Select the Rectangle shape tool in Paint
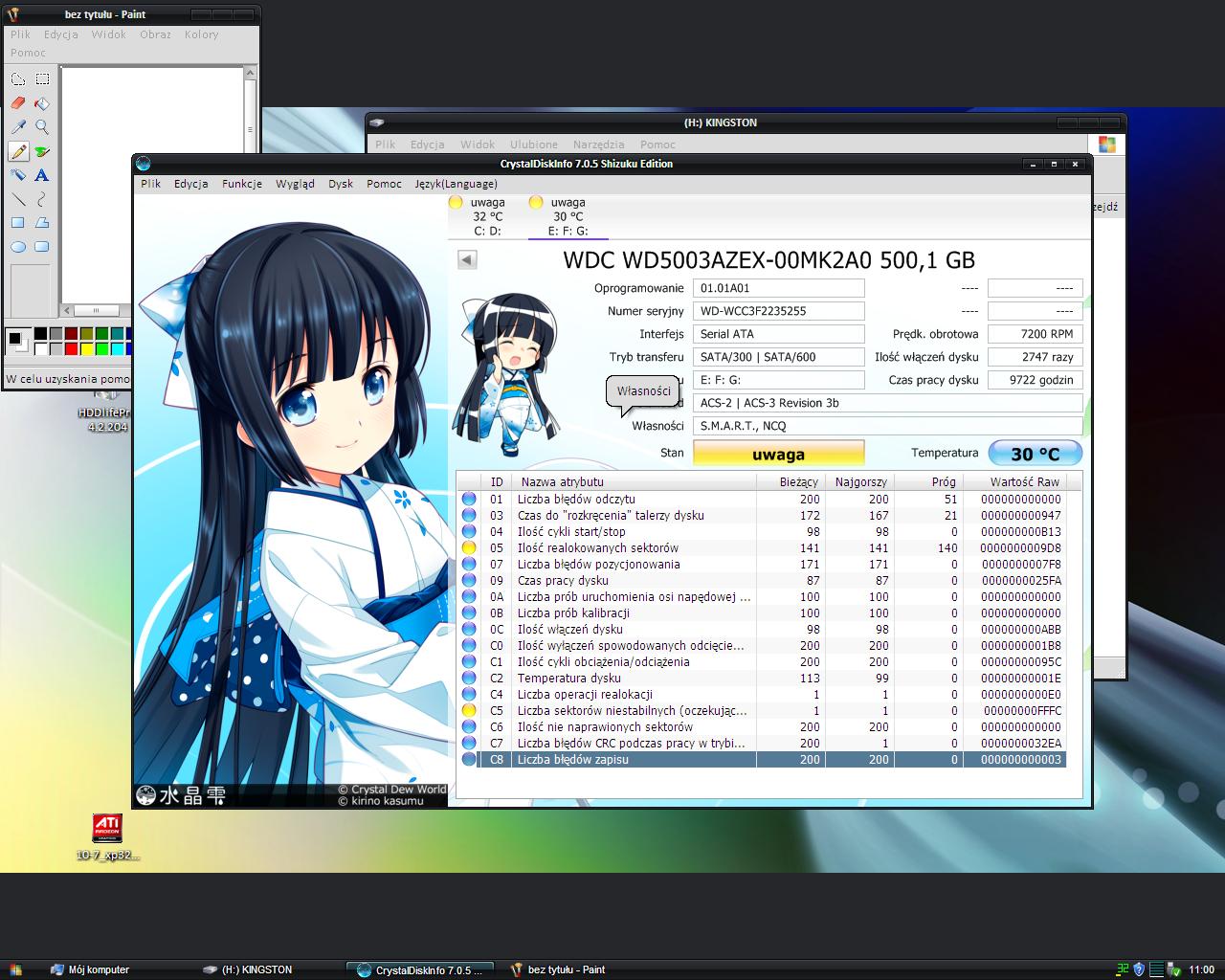Image resolution: width=1225 pixels, height=980 pixels. [18, 223]
